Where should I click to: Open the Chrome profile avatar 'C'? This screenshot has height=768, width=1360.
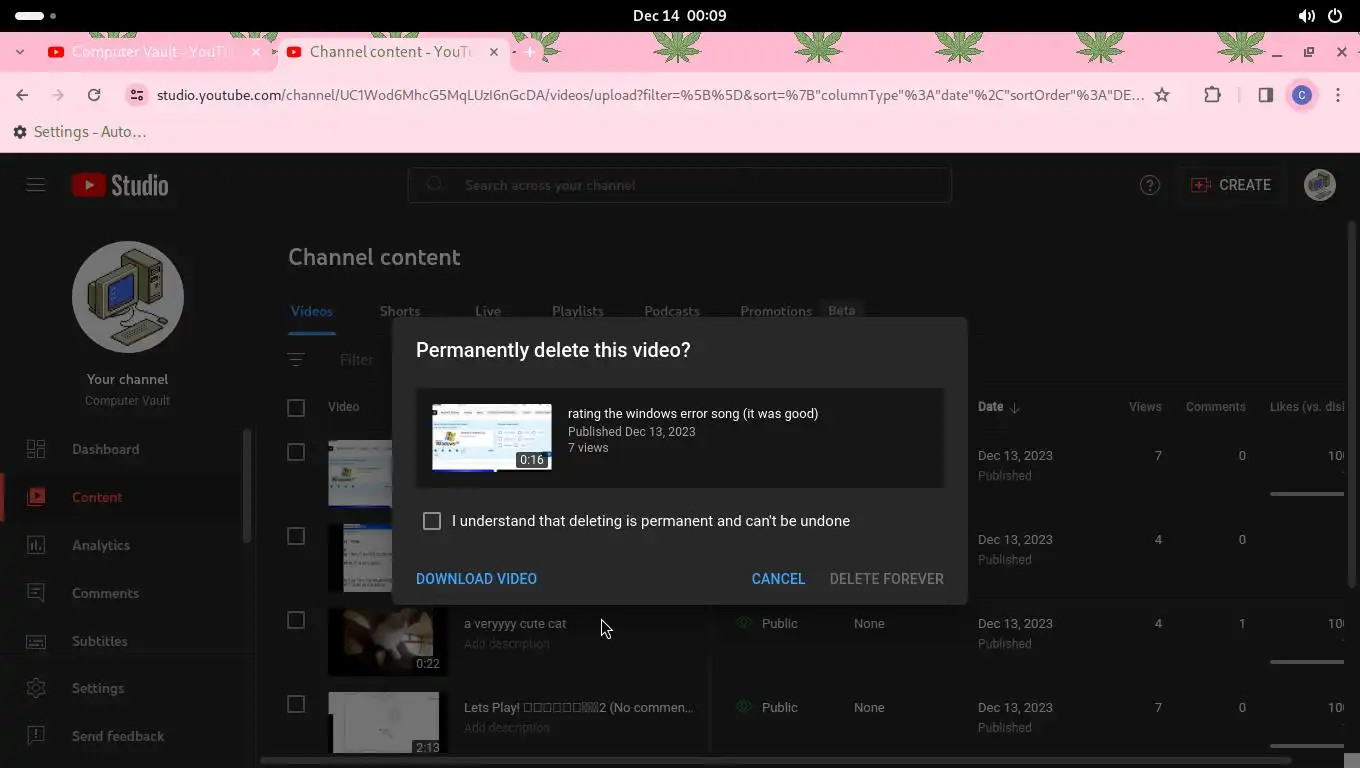coord(1302,95)
